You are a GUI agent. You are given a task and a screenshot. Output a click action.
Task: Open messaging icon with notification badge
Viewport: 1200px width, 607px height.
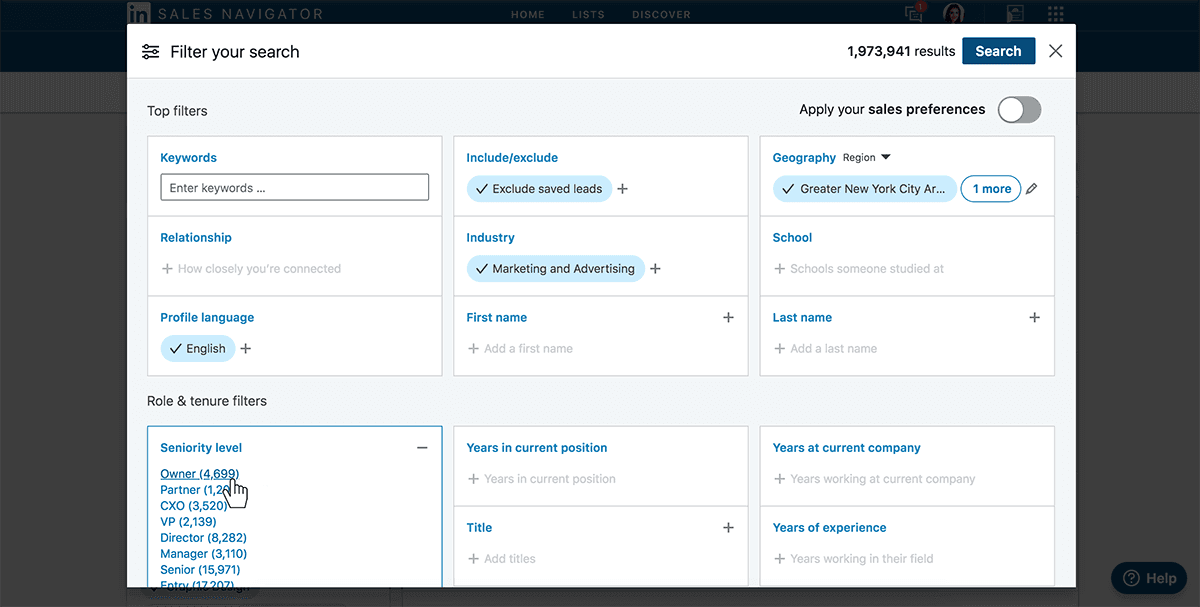click(x=913, y=13)
